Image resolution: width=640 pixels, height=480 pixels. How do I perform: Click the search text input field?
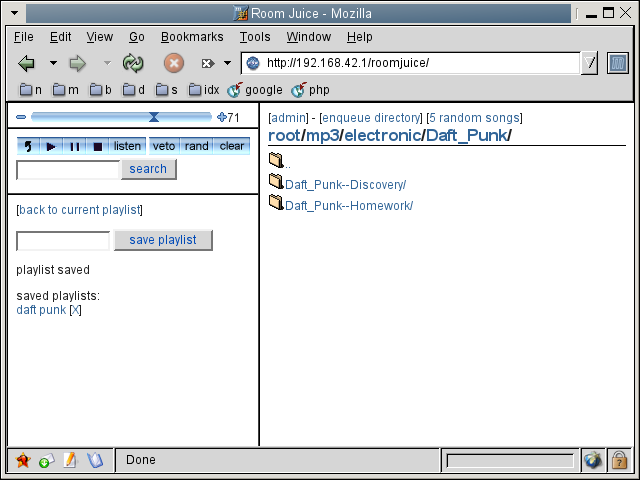click(68, 169)
